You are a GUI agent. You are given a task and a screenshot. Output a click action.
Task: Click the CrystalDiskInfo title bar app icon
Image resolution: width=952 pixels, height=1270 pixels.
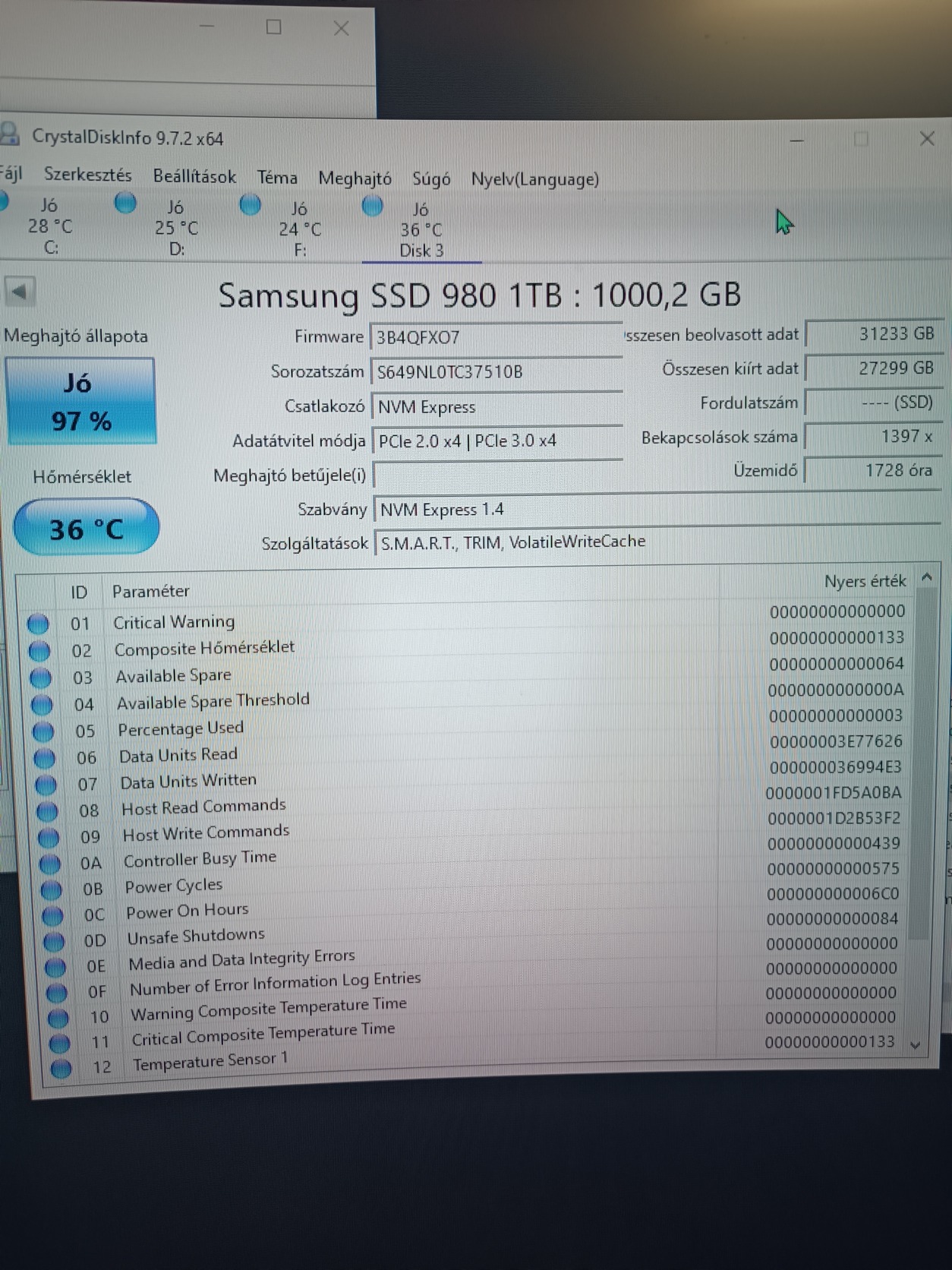pyautogui.click(x=10, y=134)
